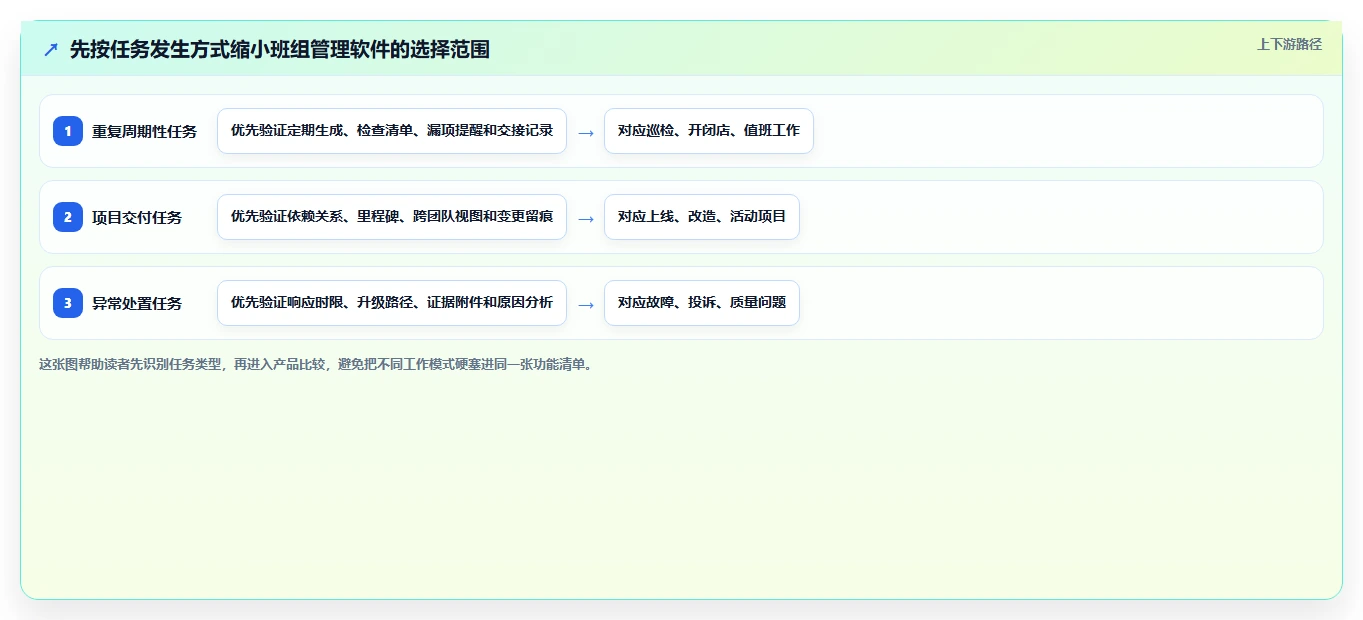Click the box 优先验证依赖关系、里程碑、跨团队视图和变更留痕
1363x620 pixels.
(392, 217)
